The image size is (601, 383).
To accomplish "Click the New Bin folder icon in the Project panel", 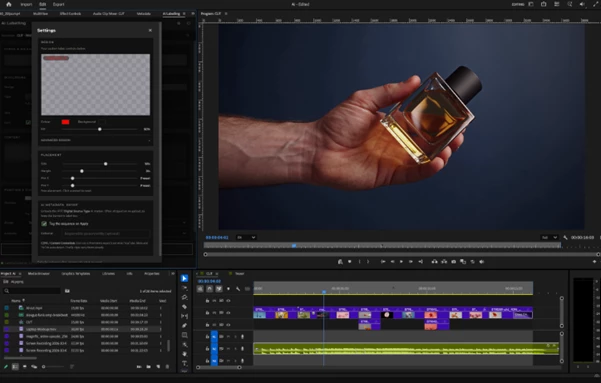I will 148,367.
